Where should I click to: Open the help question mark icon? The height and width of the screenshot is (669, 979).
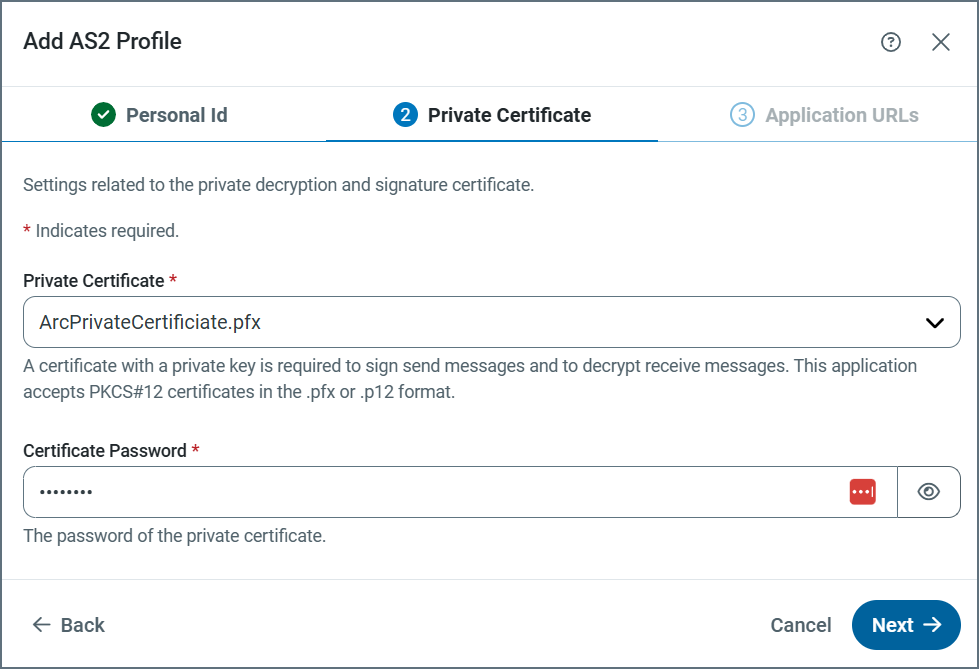[891, 42]
